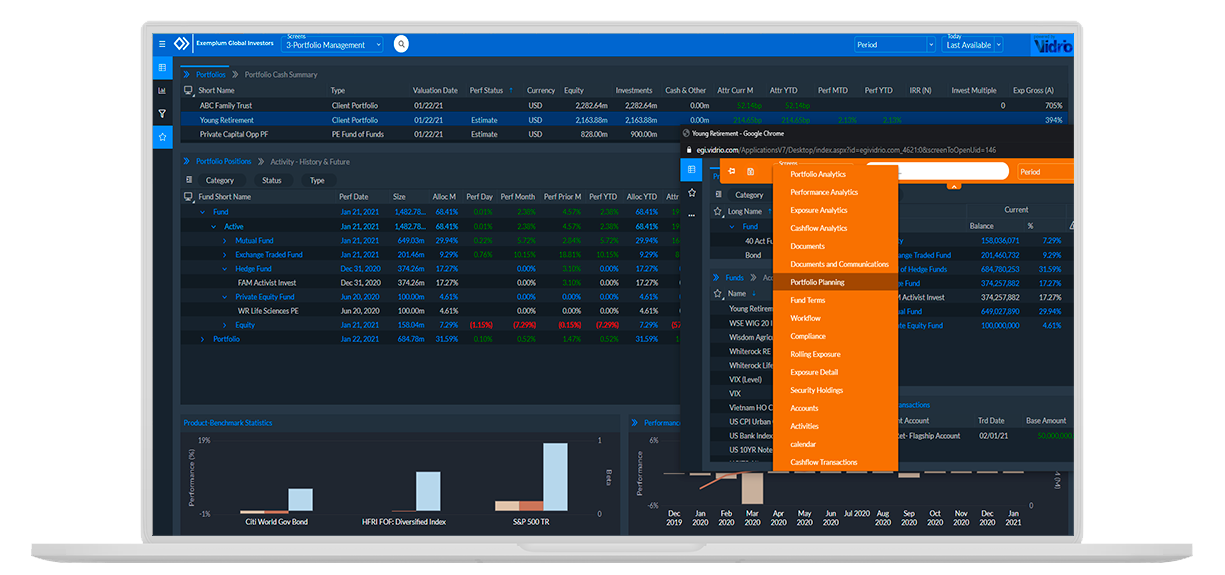The height and width of the screenshot is (575, 1225).
Task: Click the Portfolios breadcrumb tab
Action: [x=211, y=74]
